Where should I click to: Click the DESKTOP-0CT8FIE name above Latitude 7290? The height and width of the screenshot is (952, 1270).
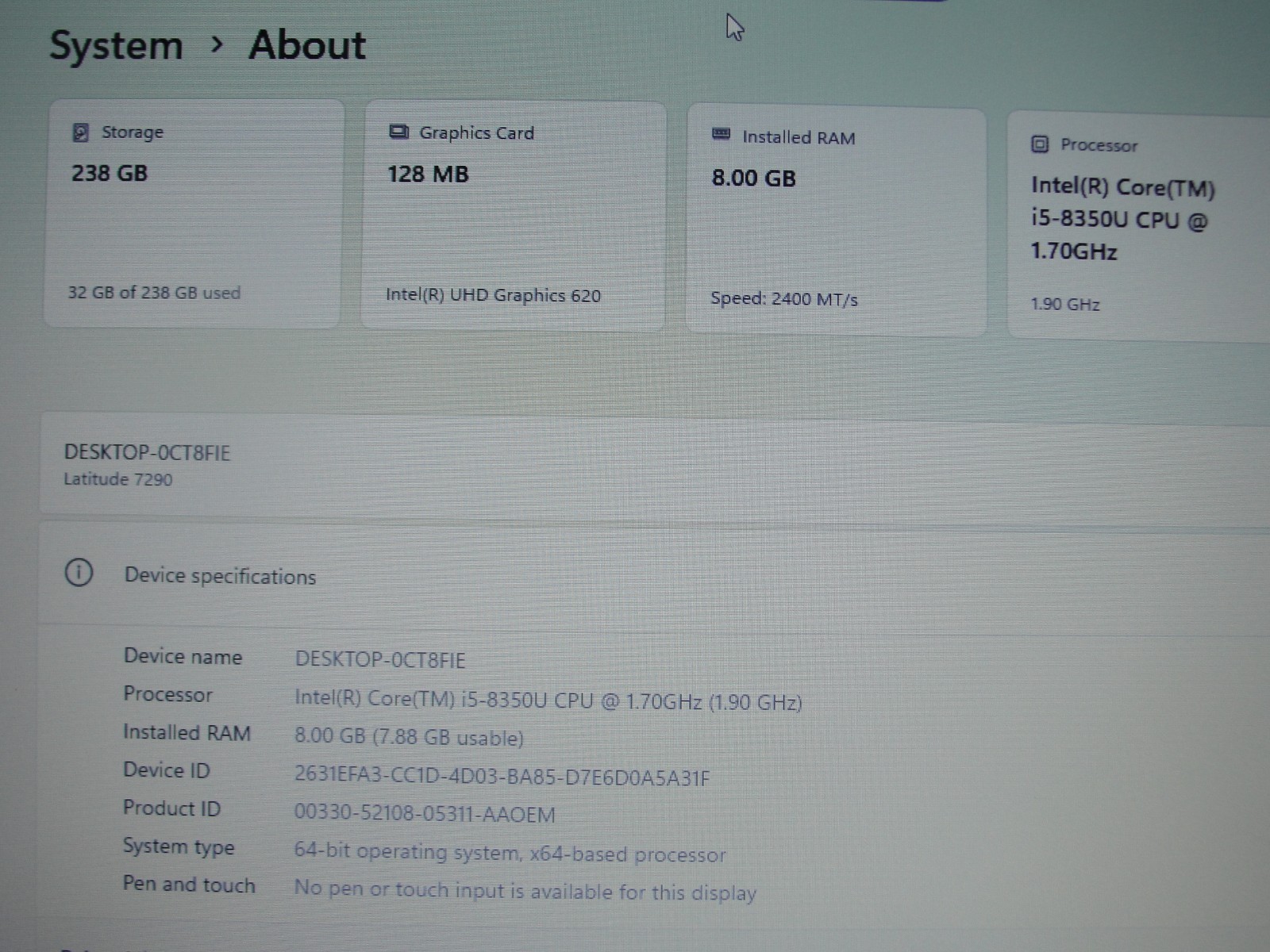[147, 453]
